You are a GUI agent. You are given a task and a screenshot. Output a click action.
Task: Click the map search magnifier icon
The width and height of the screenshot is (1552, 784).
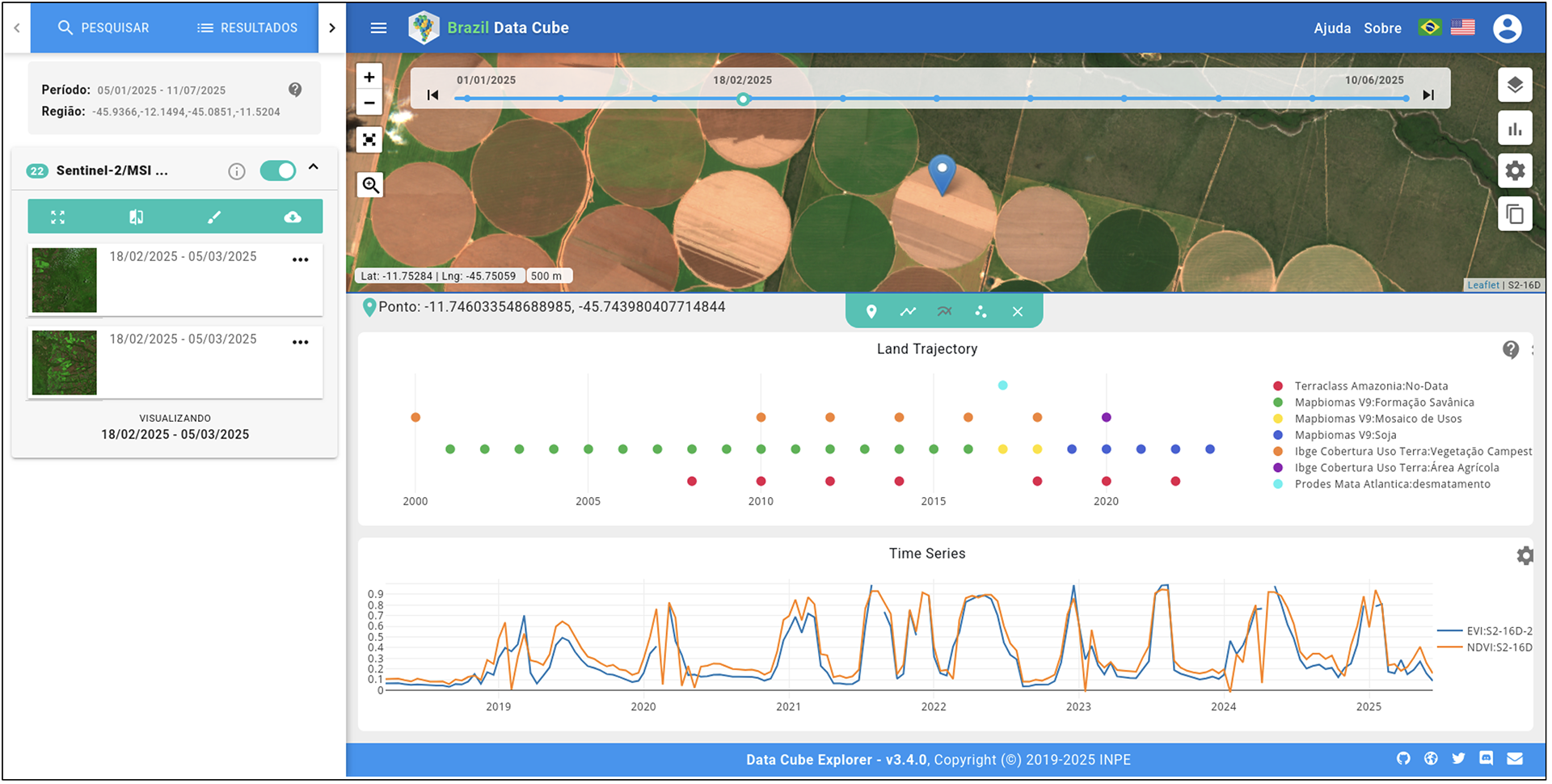point(370,185)
